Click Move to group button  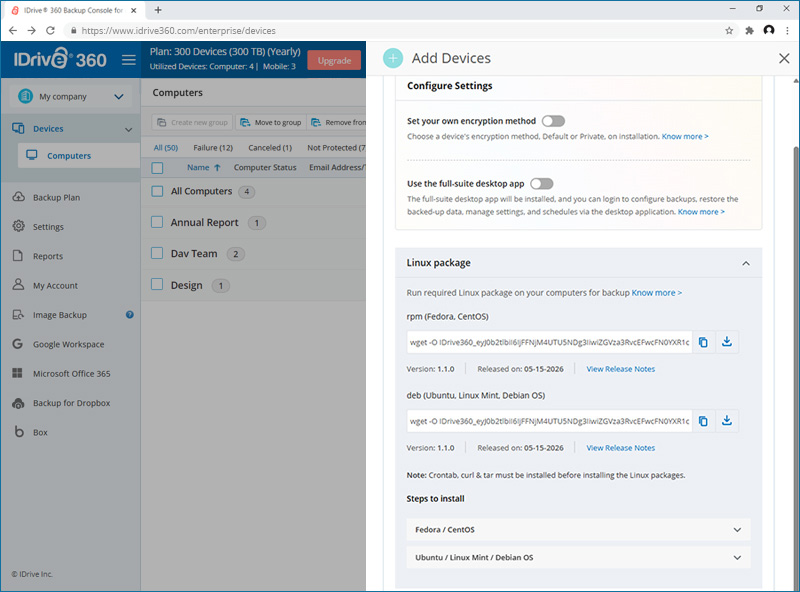(271, 122)
